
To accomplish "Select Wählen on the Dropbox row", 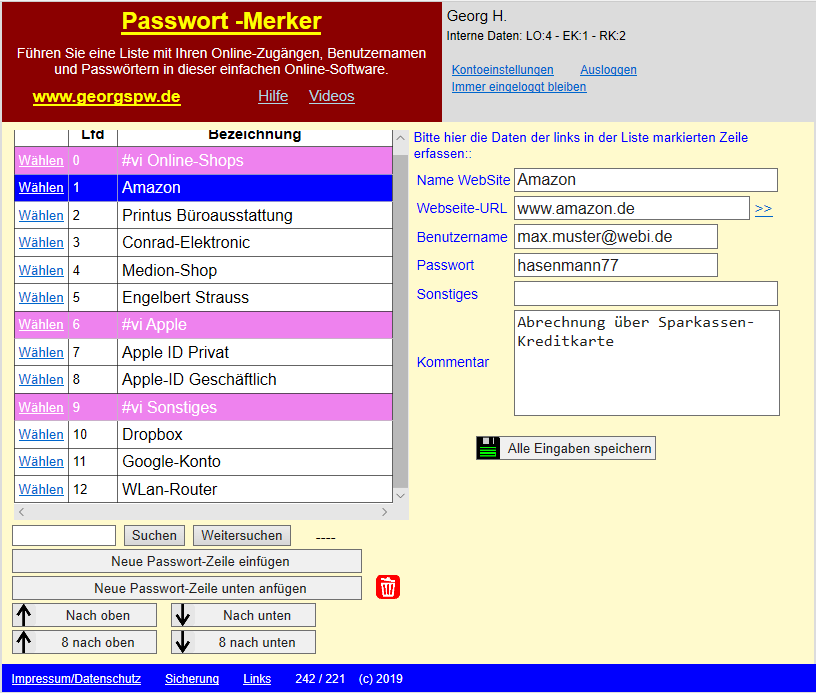I will pyautogui.click(x=40, y=434).
